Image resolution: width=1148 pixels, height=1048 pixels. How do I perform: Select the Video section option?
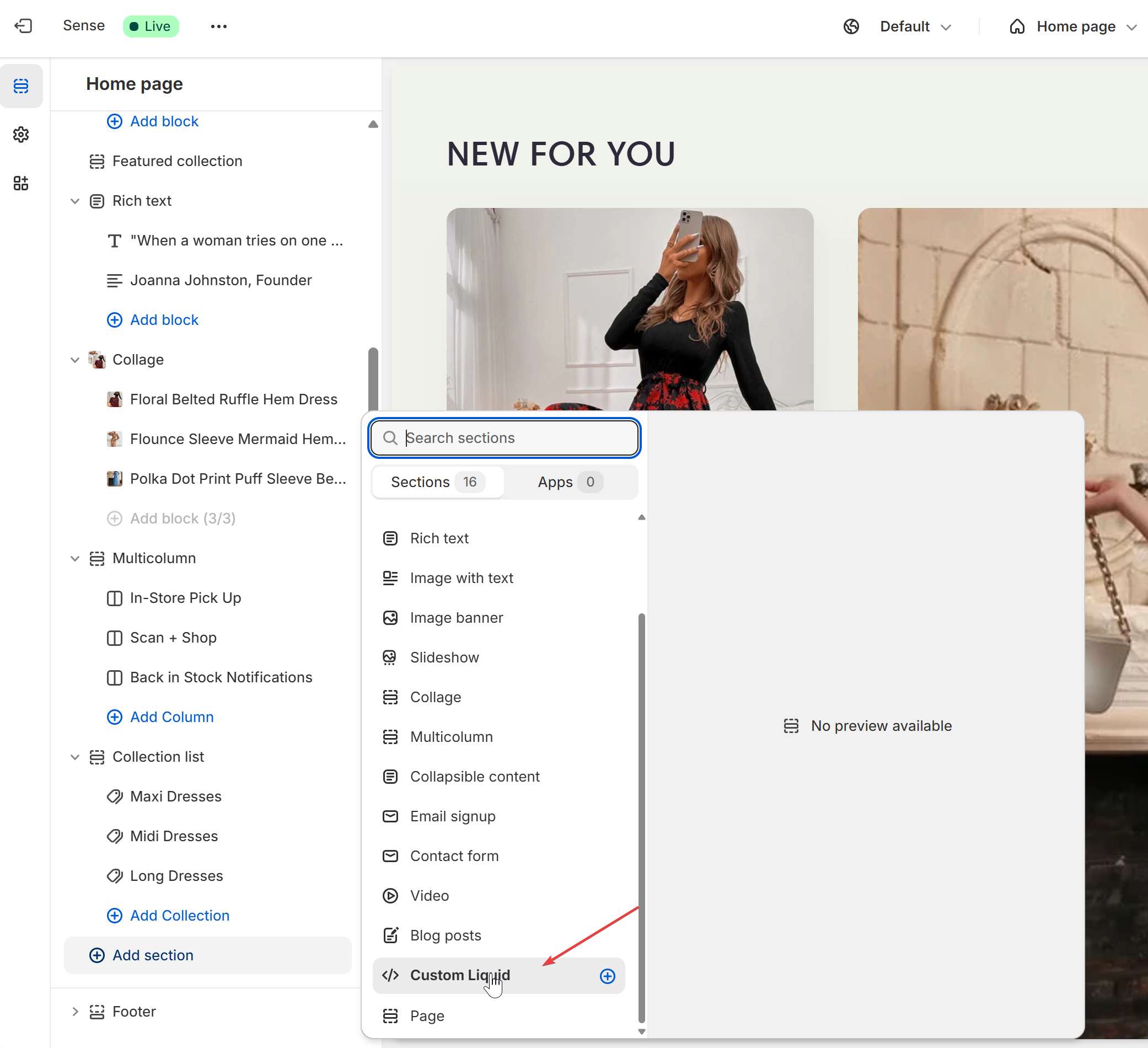430,895
